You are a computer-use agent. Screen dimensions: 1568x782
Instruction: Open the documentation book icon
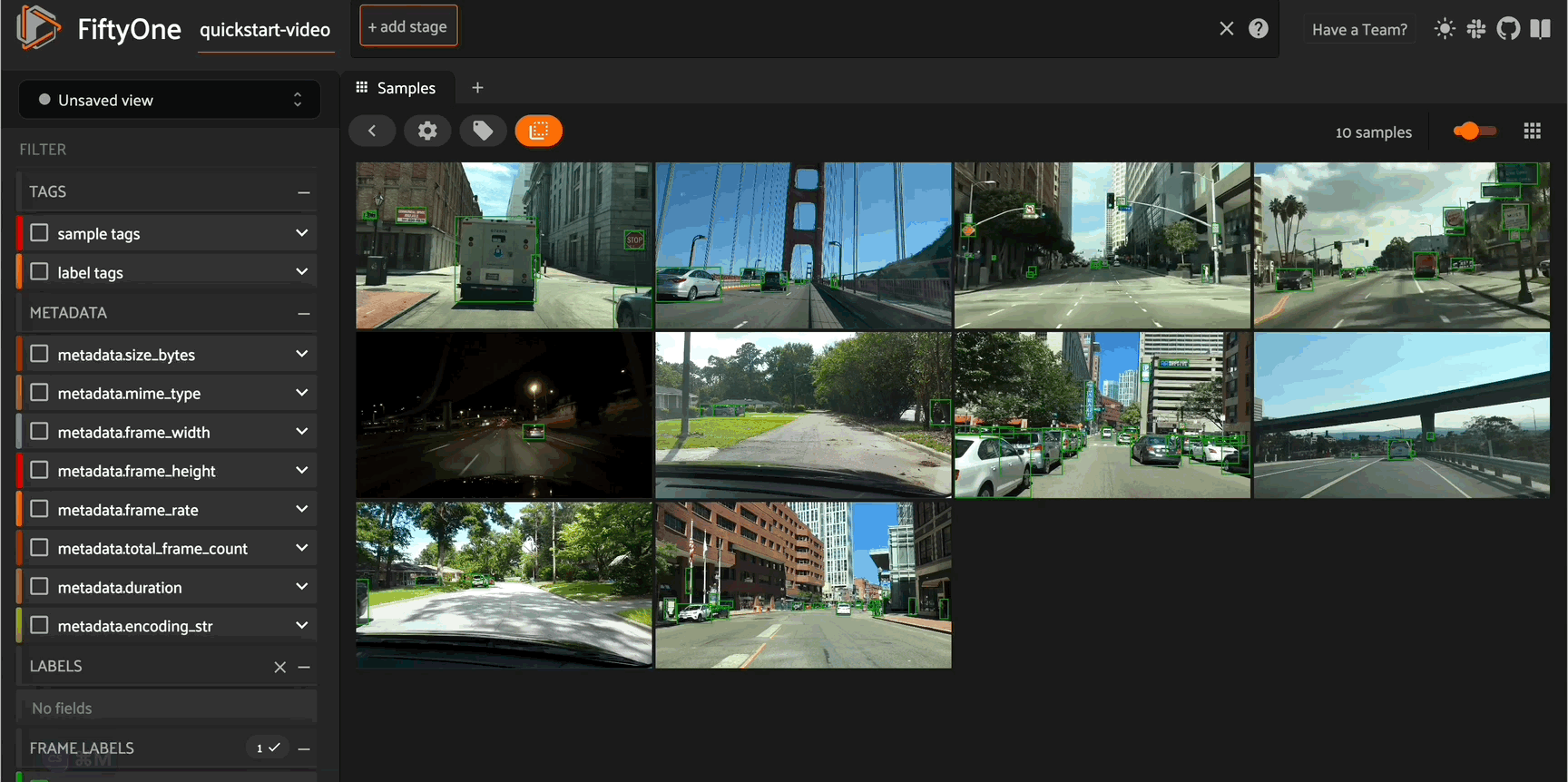point(1540,29)
